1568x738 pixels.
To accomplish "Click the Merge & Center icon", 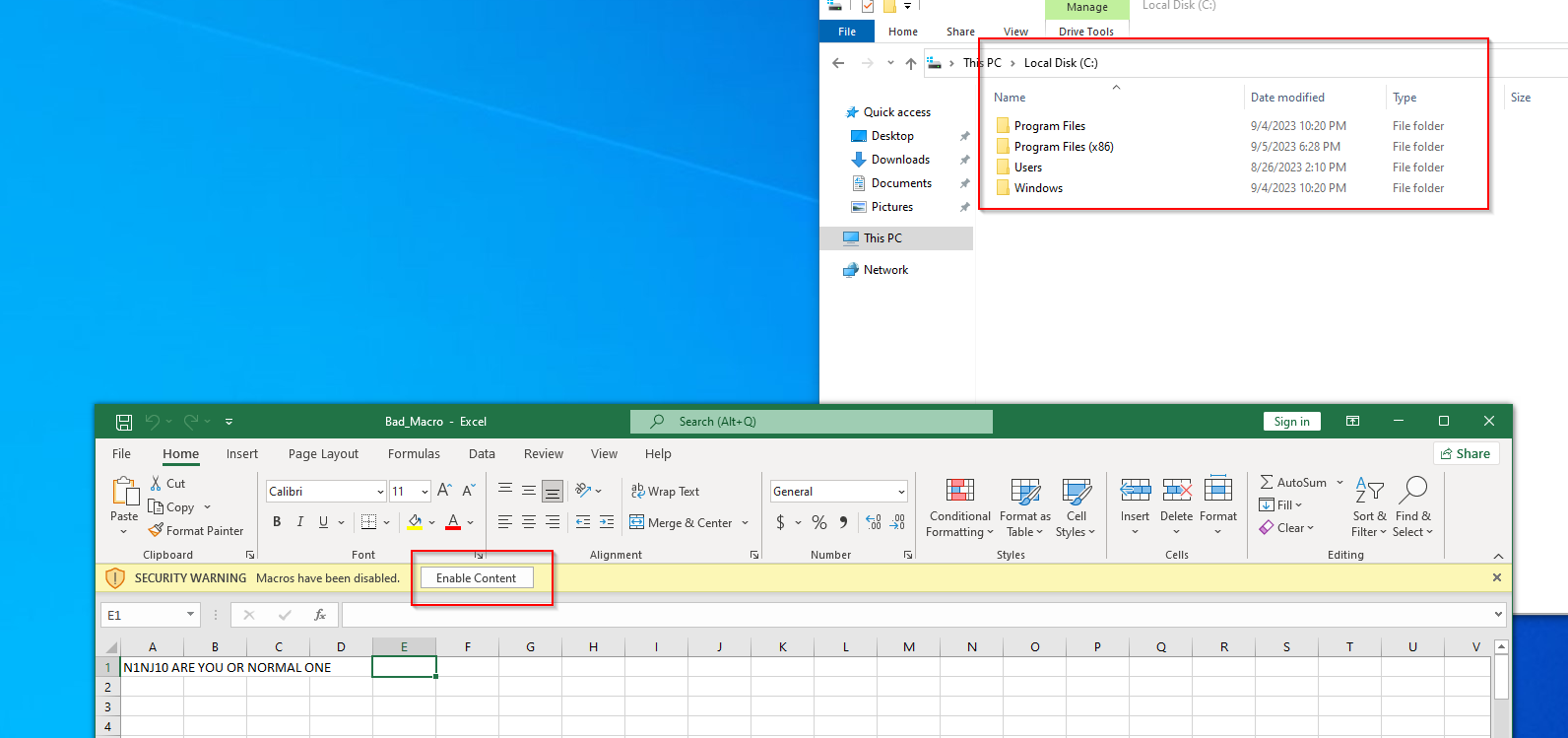I will (x=637, y=522).
